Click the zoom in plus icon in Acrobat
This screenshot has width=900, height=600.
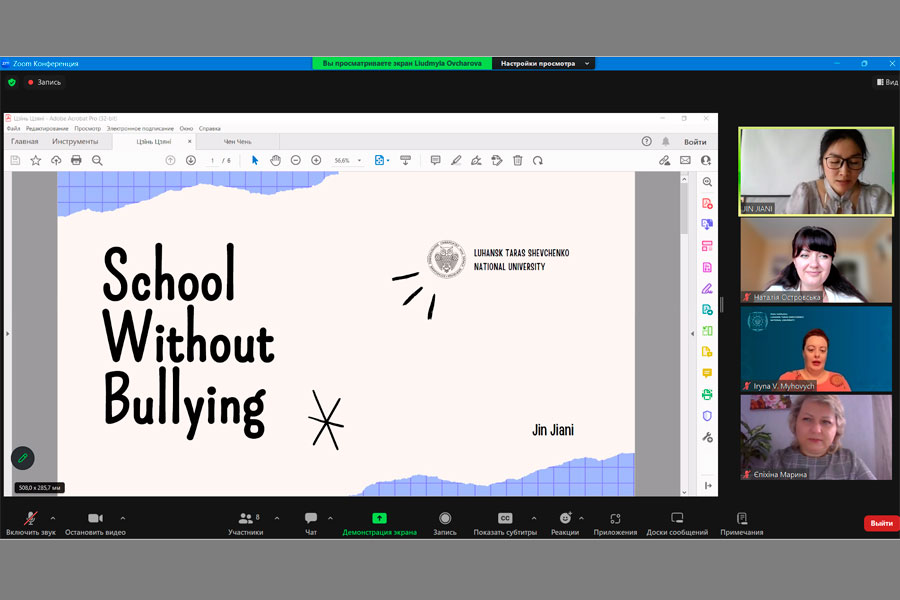coord(316,160)
